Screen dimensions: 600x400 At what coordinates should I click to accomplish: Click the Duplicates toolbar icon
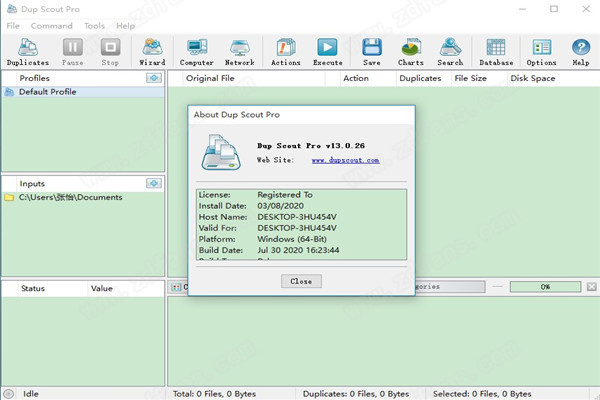27,50
